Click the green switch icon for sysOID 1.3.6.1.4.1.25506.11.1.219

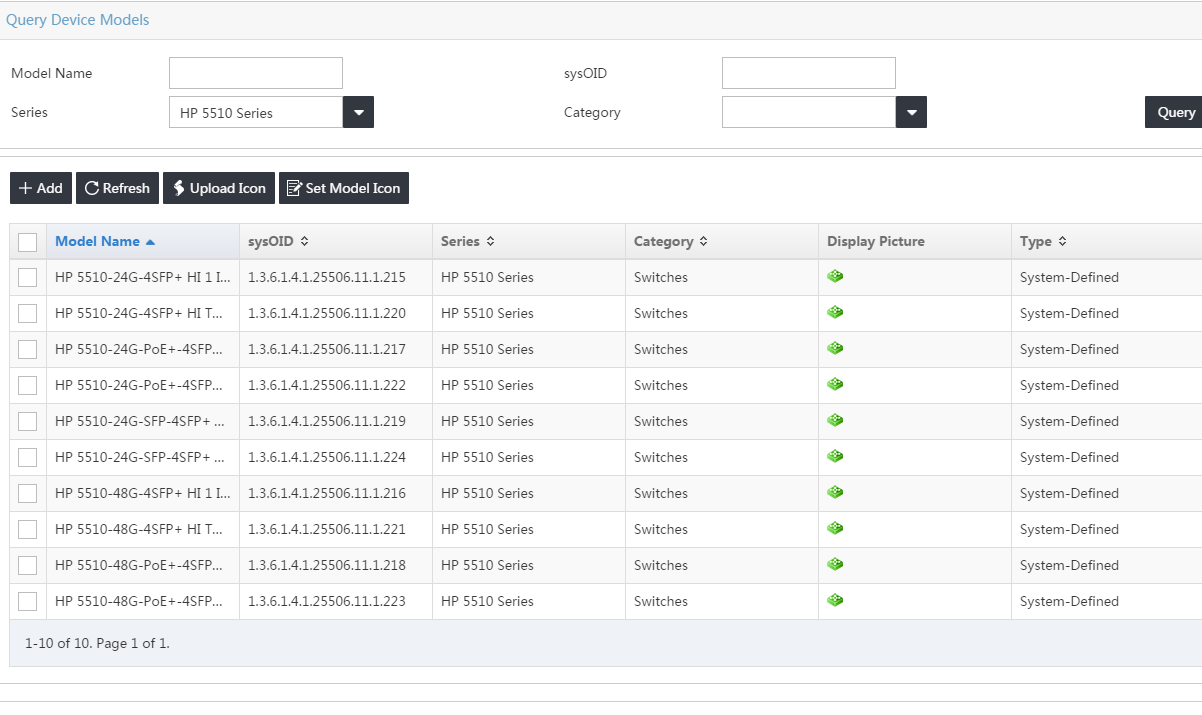835,421
